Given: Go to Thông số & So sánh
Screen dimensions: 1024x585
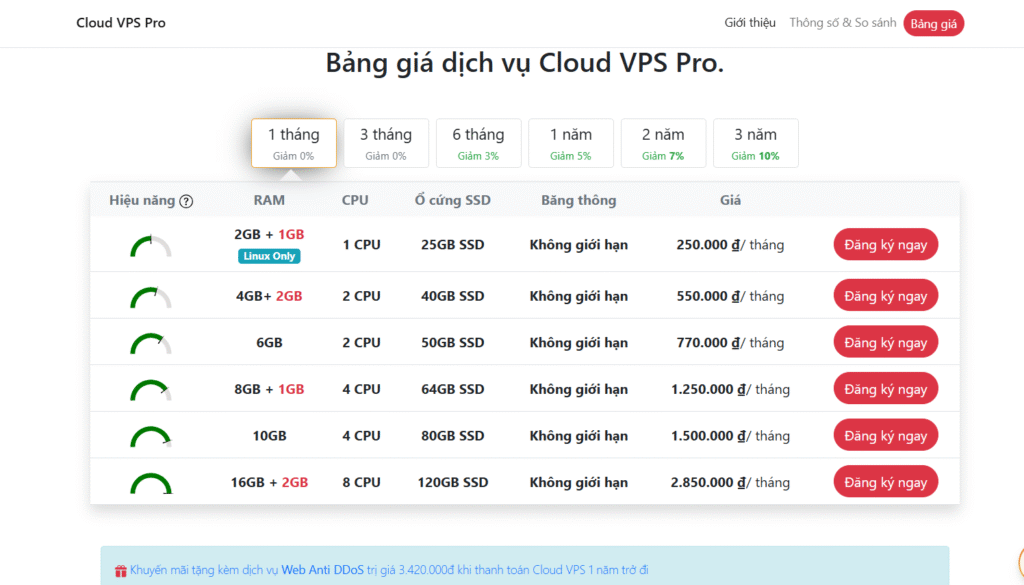Looking at the screenshot, I should [x=842, y=23].
